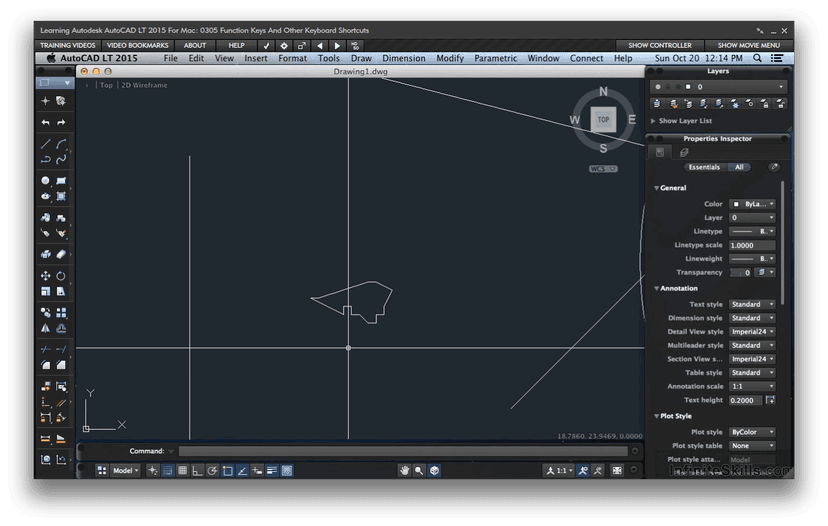Viewport: 828px width, 526px height.
Task: Click the Linetype scale 1.0000 field
Action: point(752,245)
